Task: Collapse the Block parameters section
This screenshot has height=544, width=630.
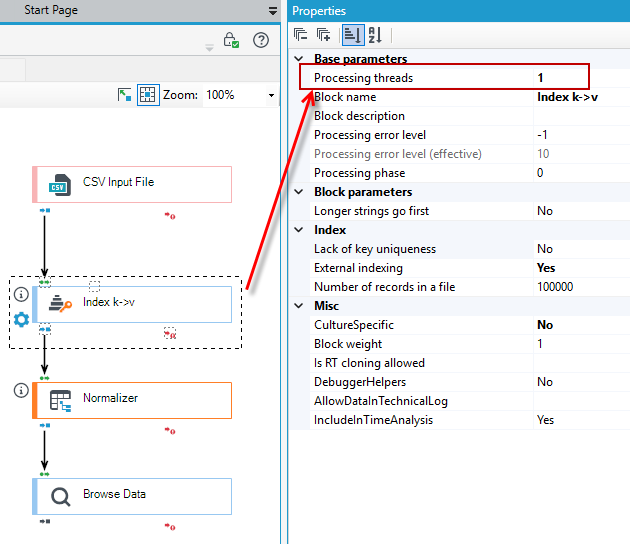Action: coord(299,192)
